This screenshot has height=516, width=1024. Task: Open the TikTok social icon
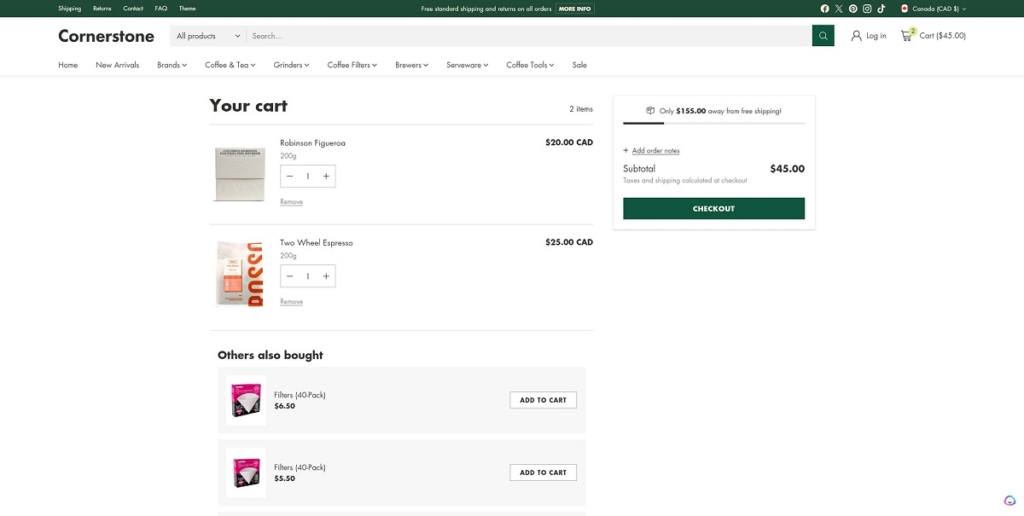(x=881, y=8)
